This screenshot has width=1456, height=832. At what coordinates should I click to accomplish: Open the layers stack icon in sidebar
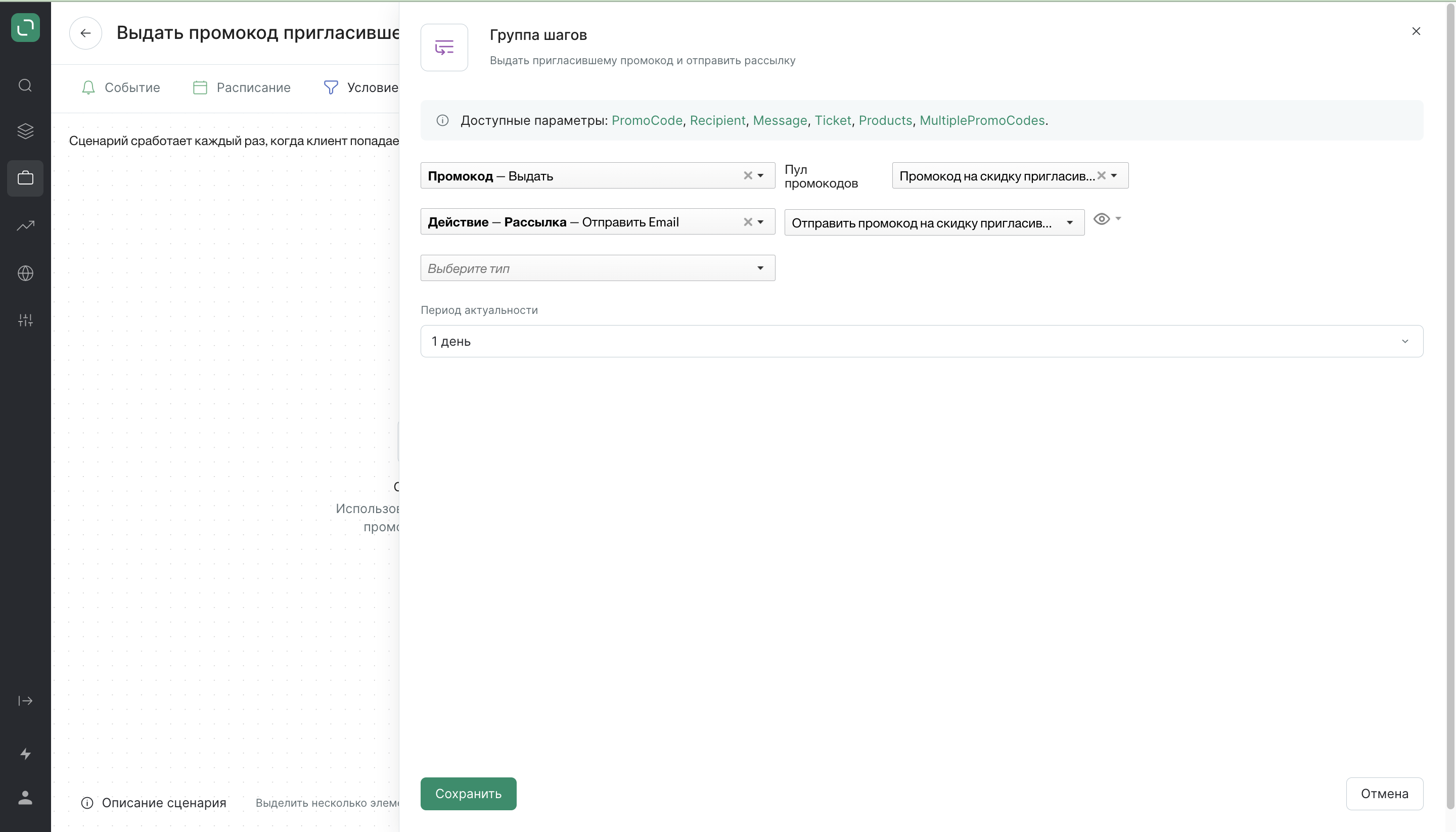click(25, 131)
